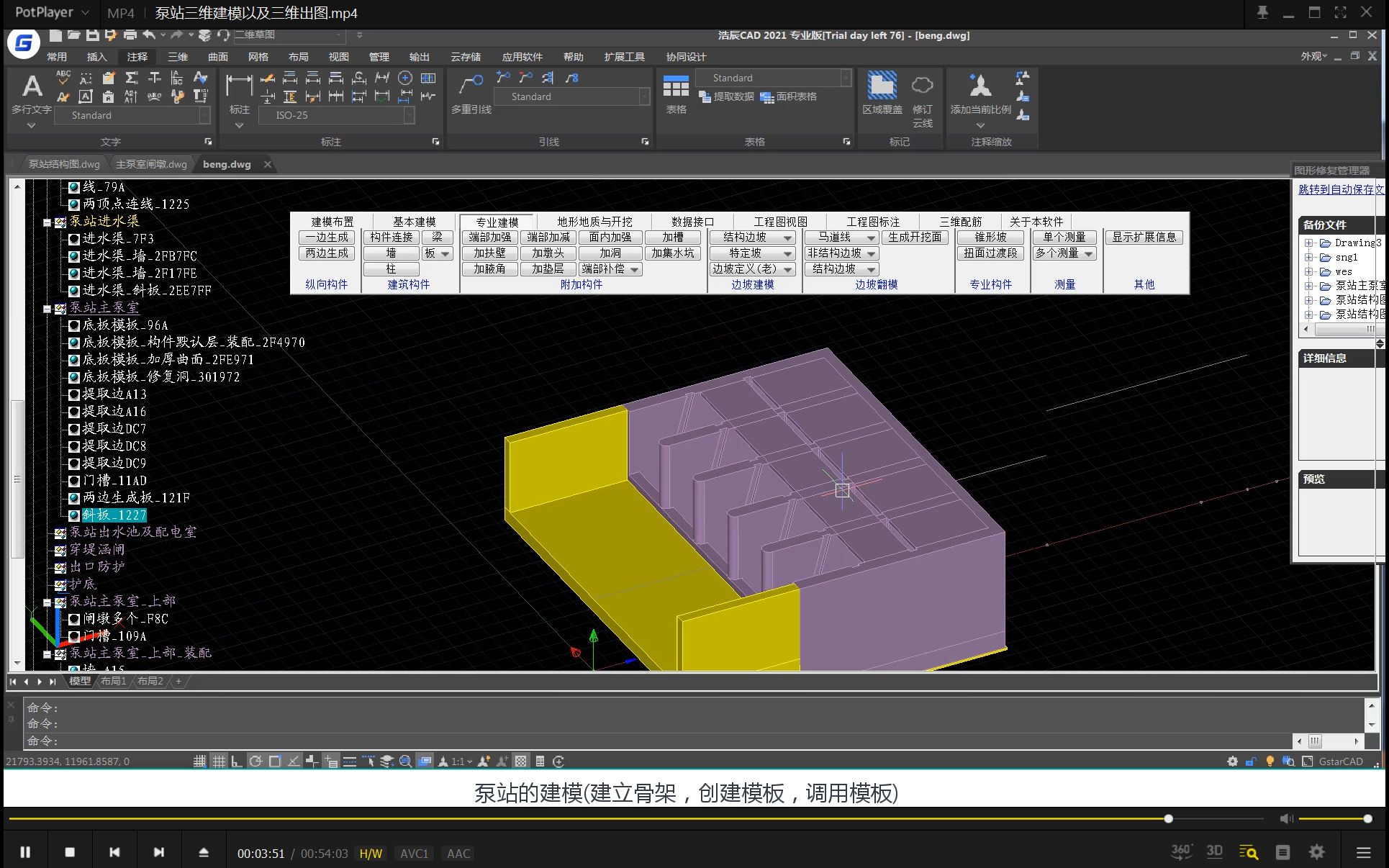This screenshot has width=1389, height=868.
Task: Click the Open file icon in quick access toolbar
Action: coord(73,35)
